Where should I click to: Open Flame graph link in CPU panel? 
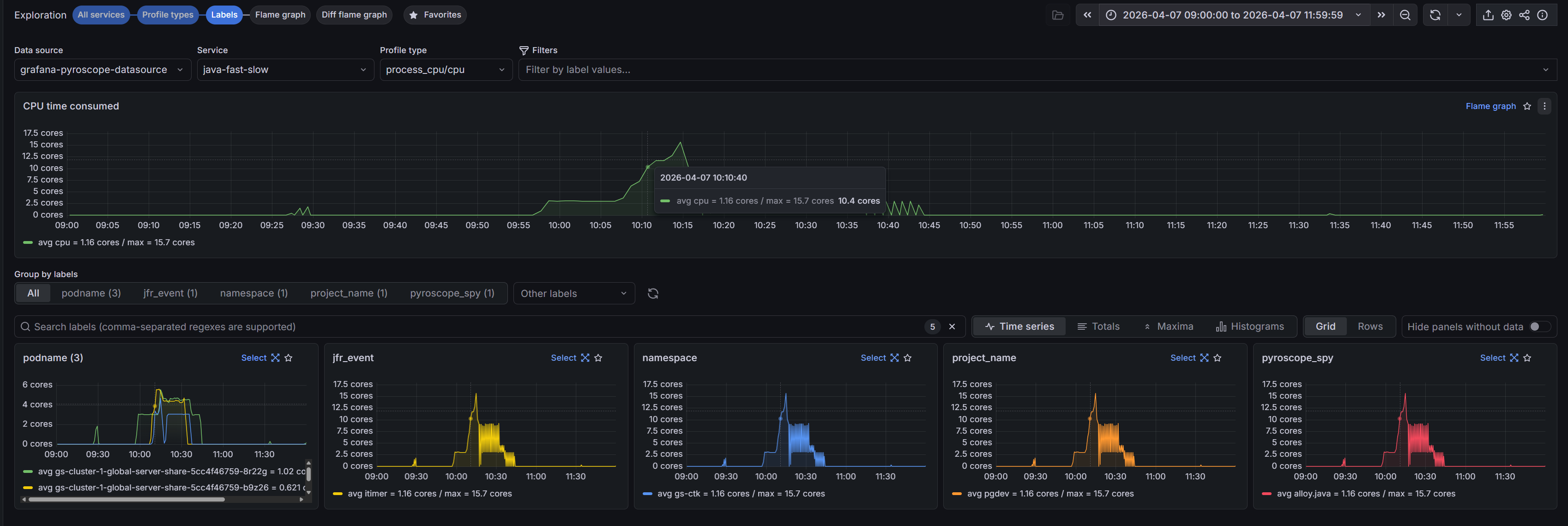tap(1491, 107)
